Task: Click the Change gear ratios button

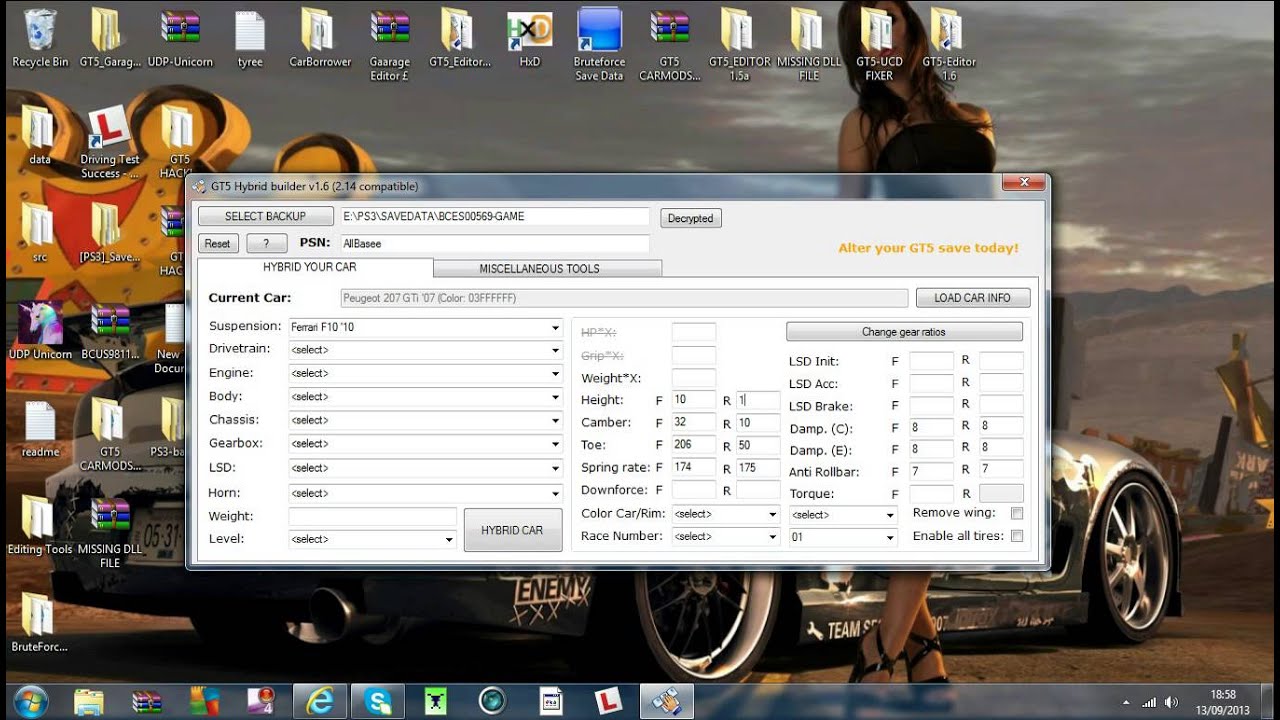Action: [904, 332]
